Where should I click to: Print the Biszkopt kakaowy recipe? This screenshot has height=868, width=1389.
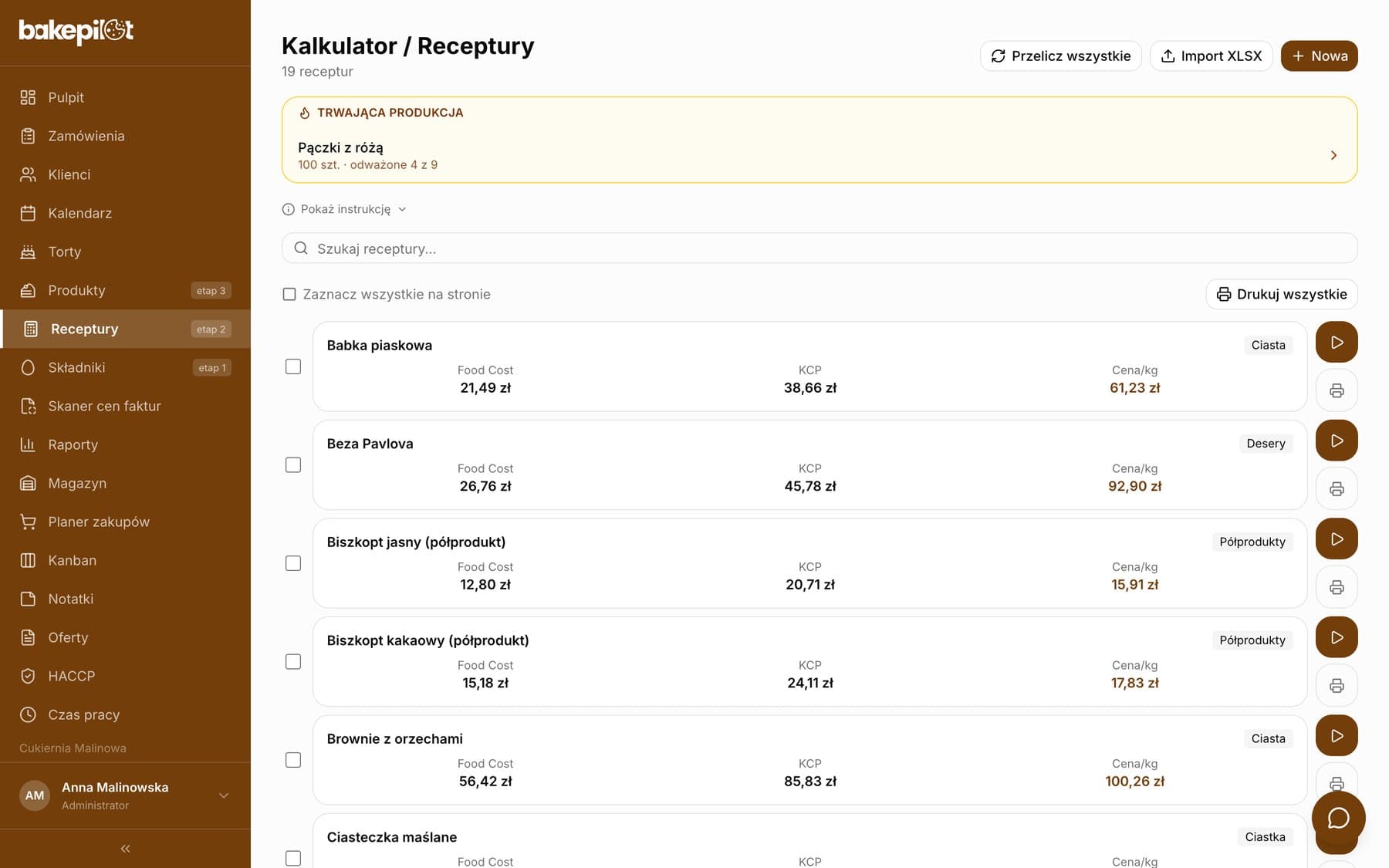tap(1337, 685)
